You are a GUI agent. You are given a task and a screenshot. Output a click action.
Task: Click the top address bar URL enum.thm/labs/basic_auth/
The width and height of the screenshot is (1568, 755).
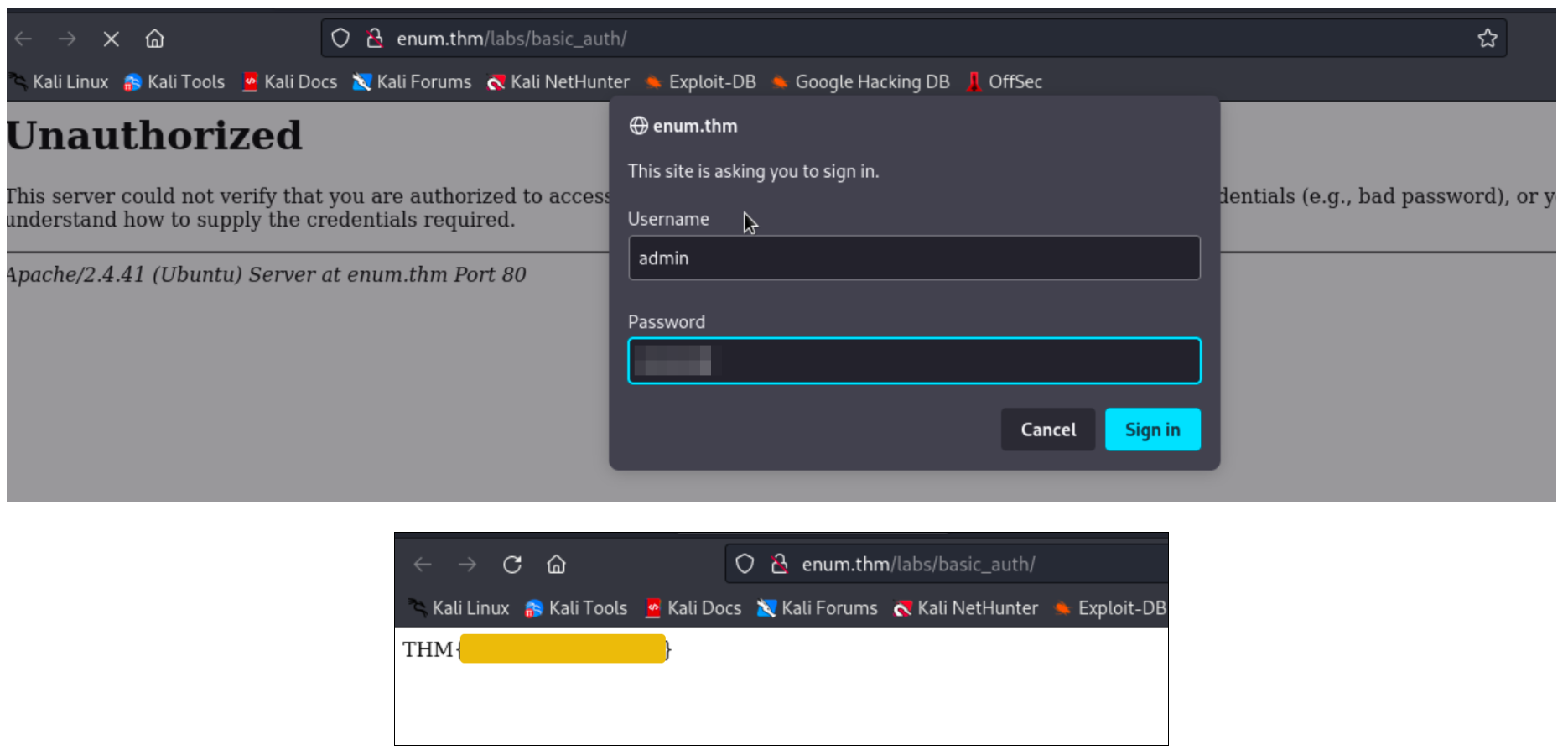[x=511, y=39]
